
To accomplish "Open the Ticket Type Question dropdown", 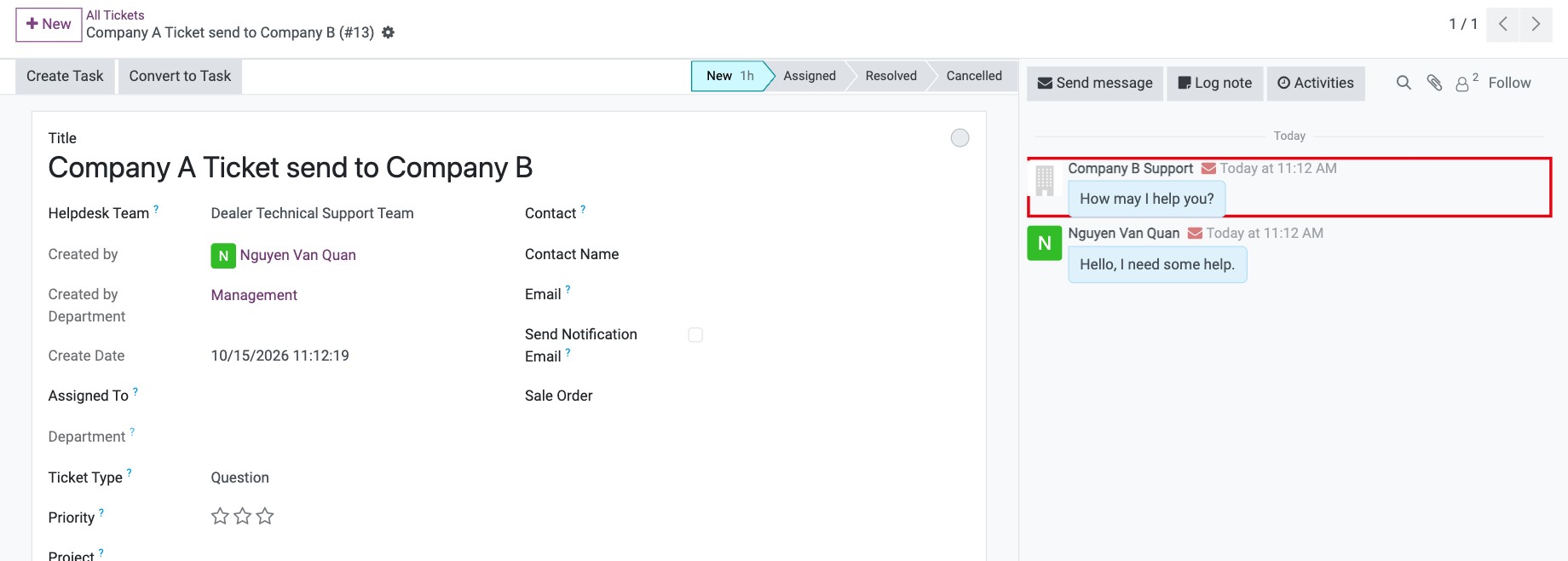I will pos(349,477).
